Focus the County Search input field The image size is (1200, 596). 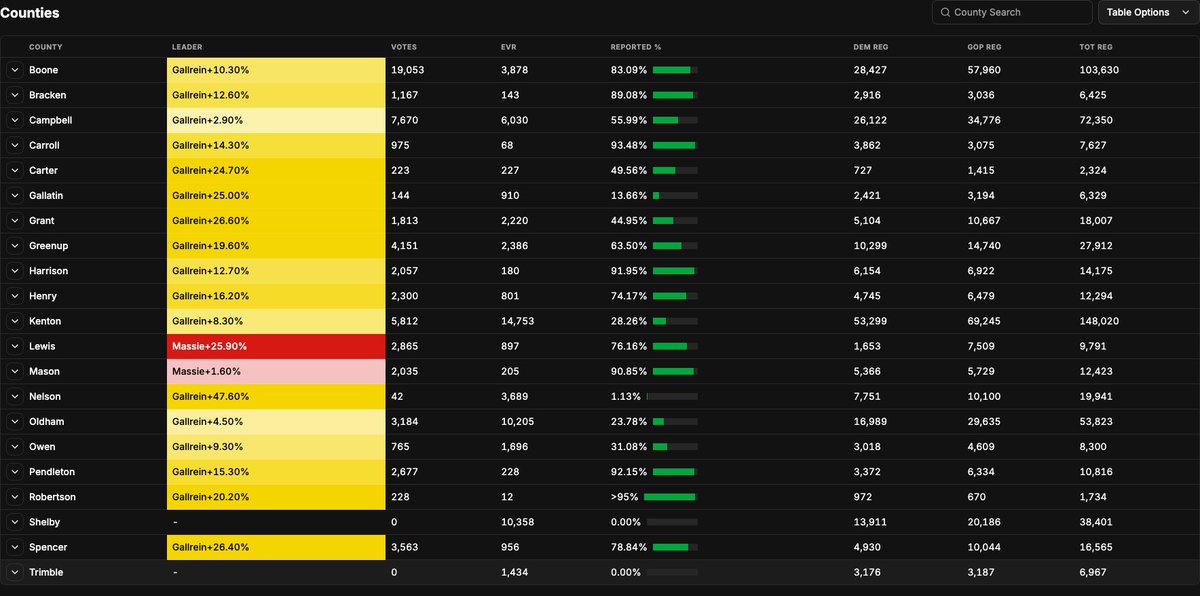pyautogui.click(x=1012, y=12)
